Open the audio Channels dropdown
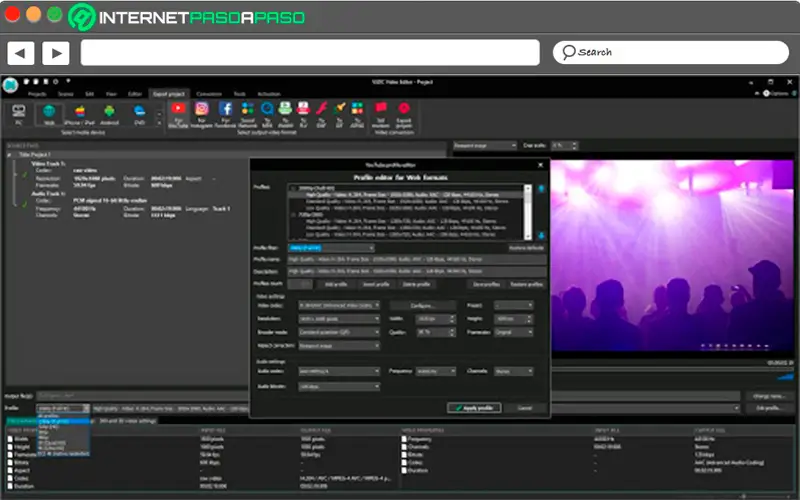800x500 pixels. 513,371
